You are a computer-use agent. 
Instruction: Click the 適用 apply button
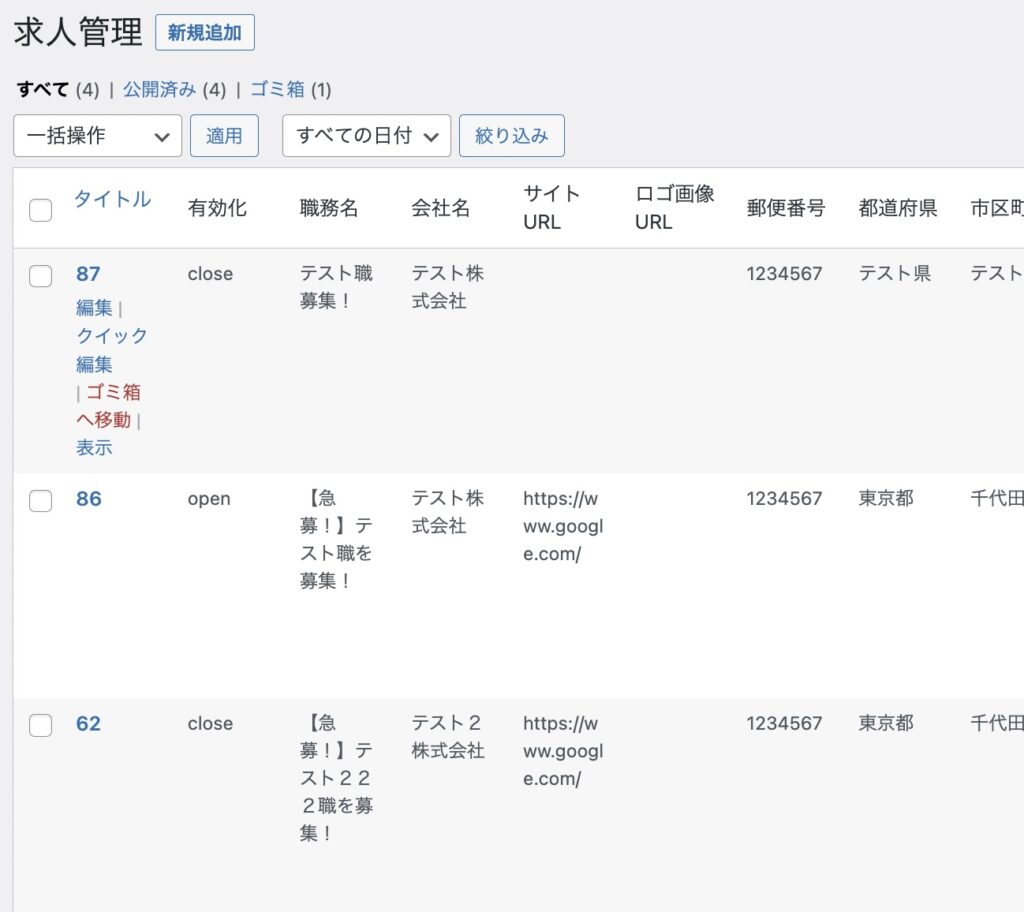click(x=224, y=136)
